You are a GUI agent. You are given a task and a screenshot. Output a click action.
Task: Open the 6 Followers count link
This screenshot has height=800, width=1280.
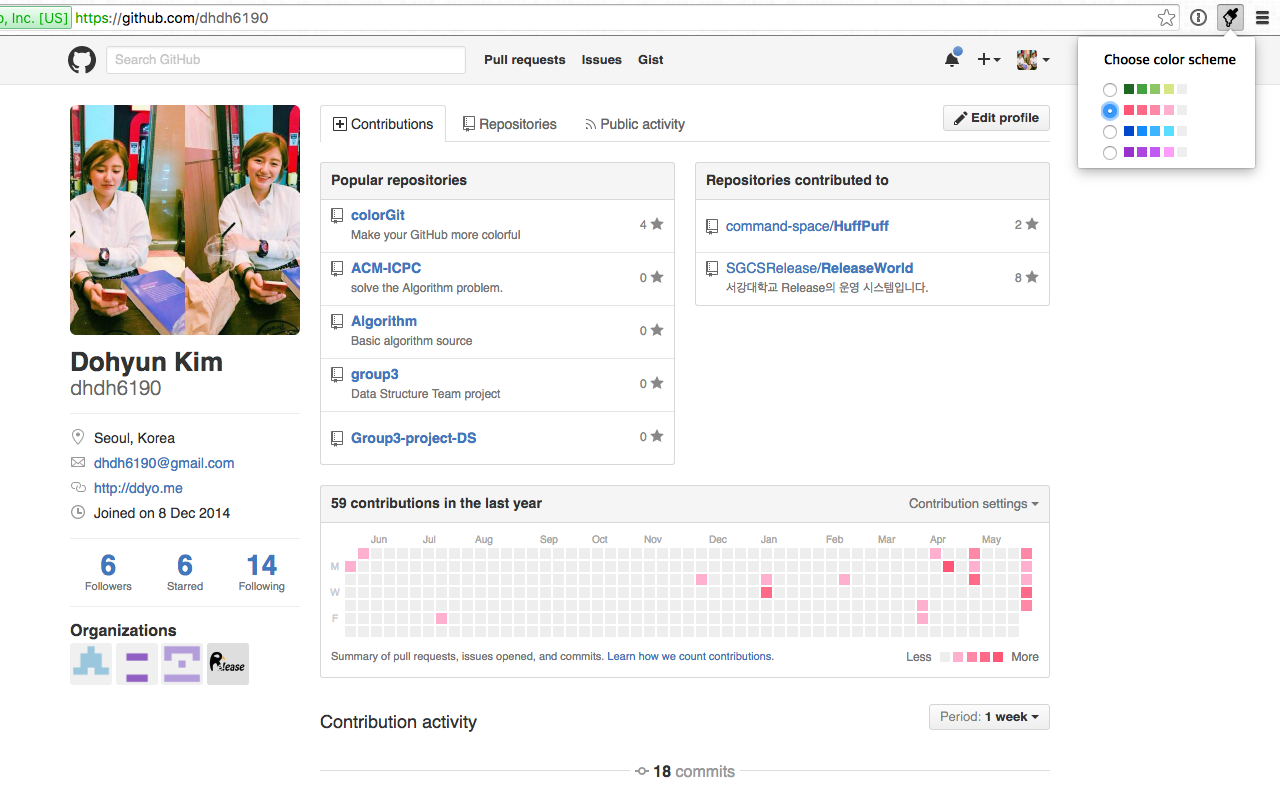coord(108,572)
